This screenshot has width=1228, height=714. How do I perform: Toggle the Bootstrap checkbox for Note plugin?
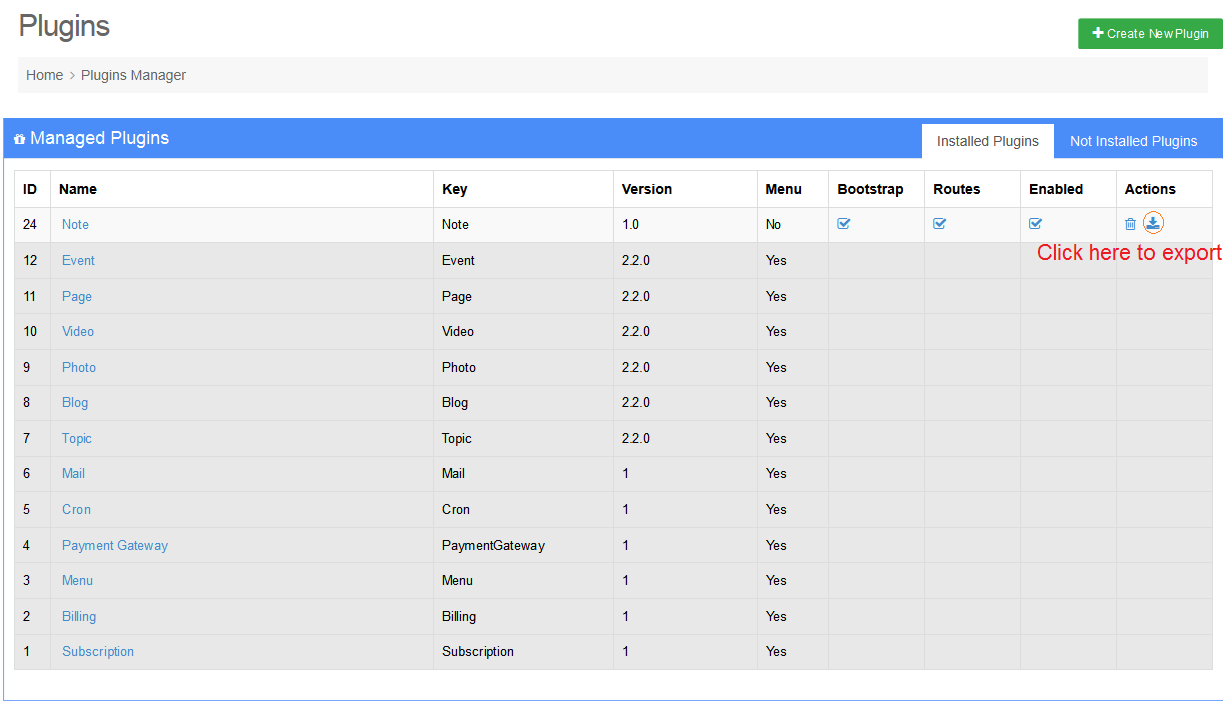843,224
